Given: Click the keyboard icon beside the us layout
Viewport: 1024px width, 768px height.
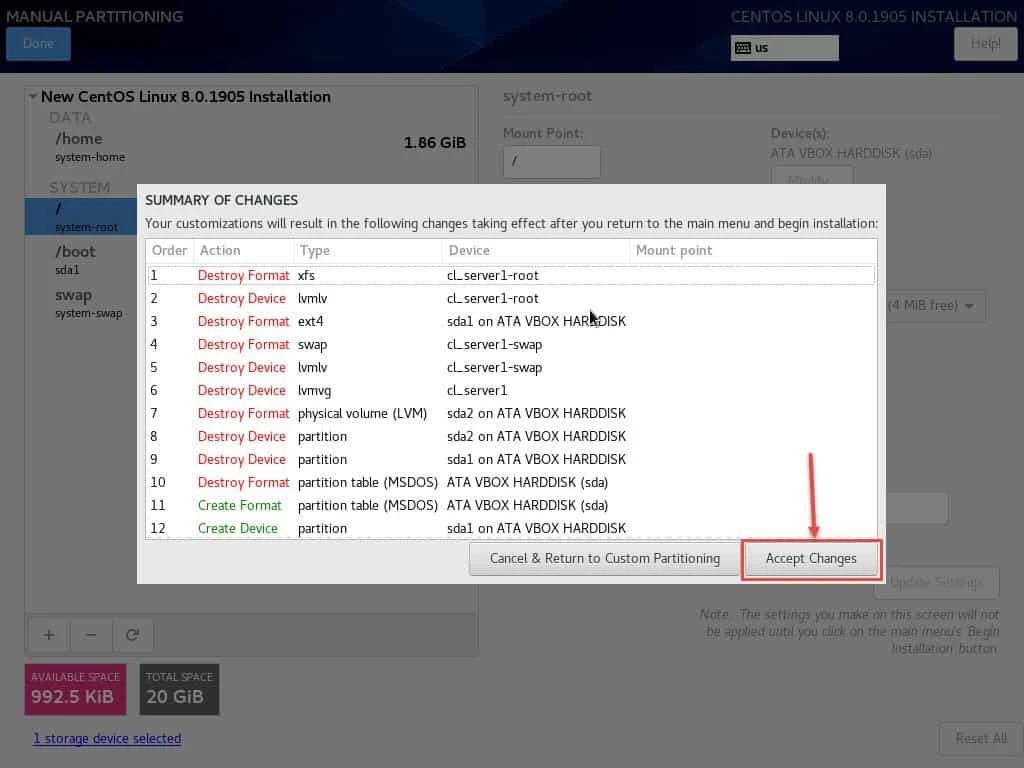Looking at the screenshot, I should point(742,47).
